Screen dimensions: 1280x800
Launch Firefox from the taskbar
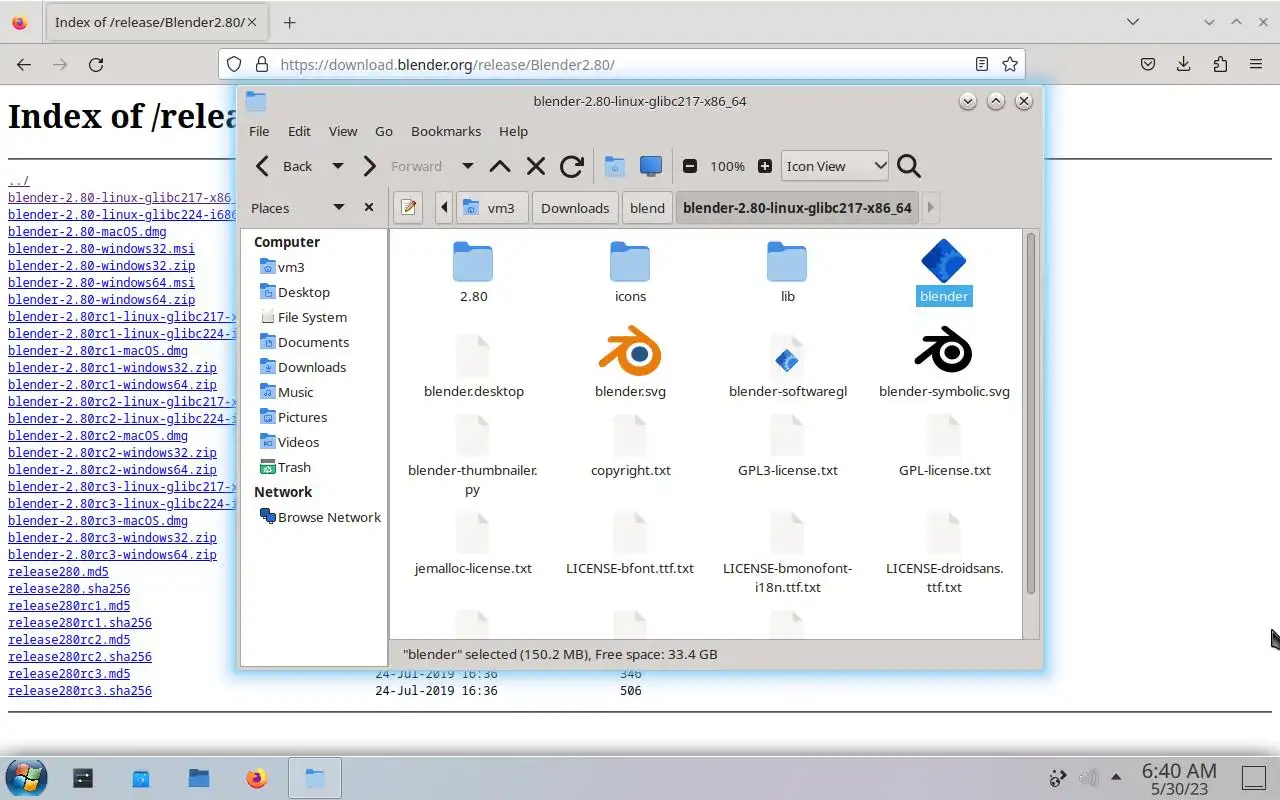coord(257,777)
